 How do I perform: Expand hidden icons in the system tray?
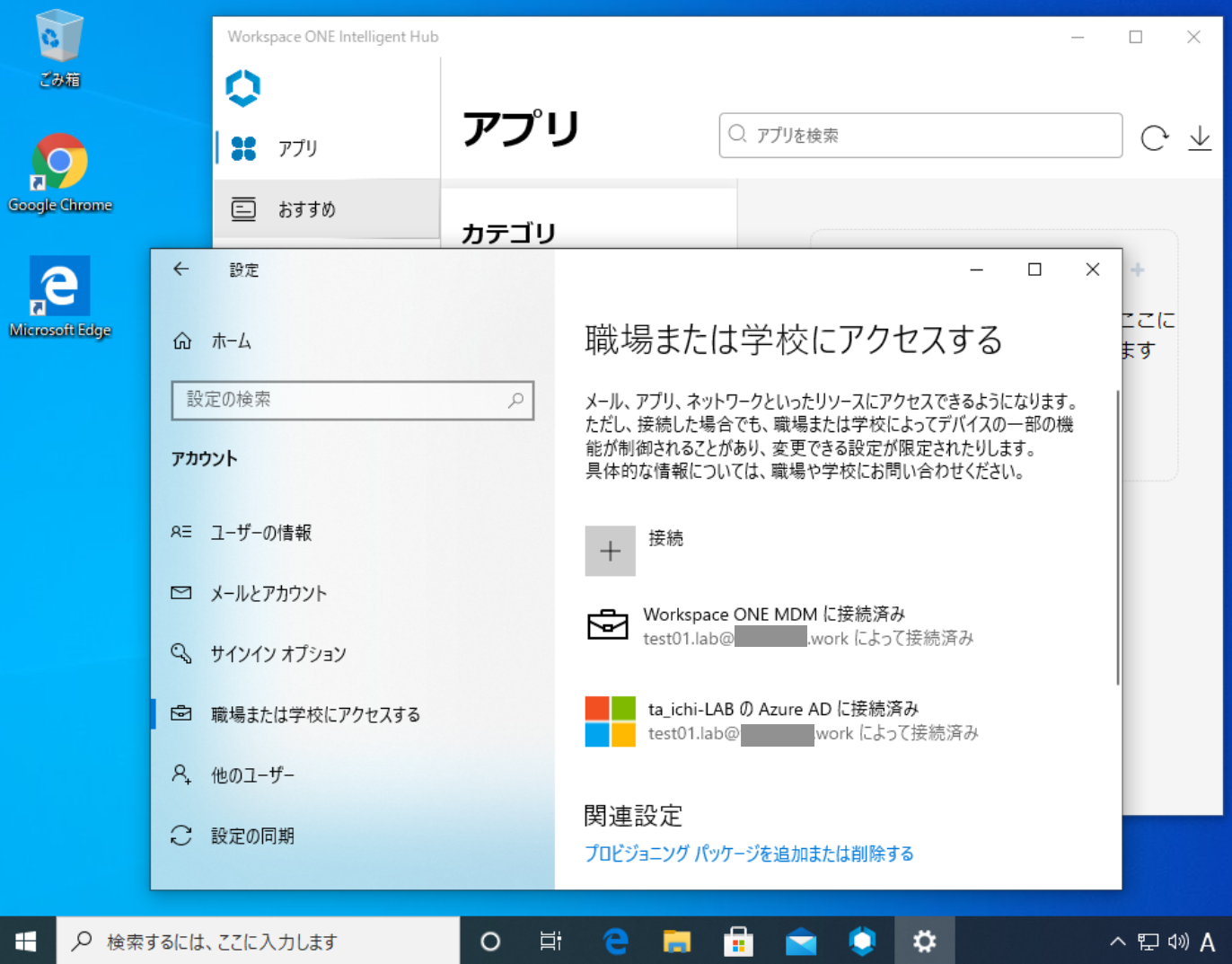click(x=1116, y=941)
